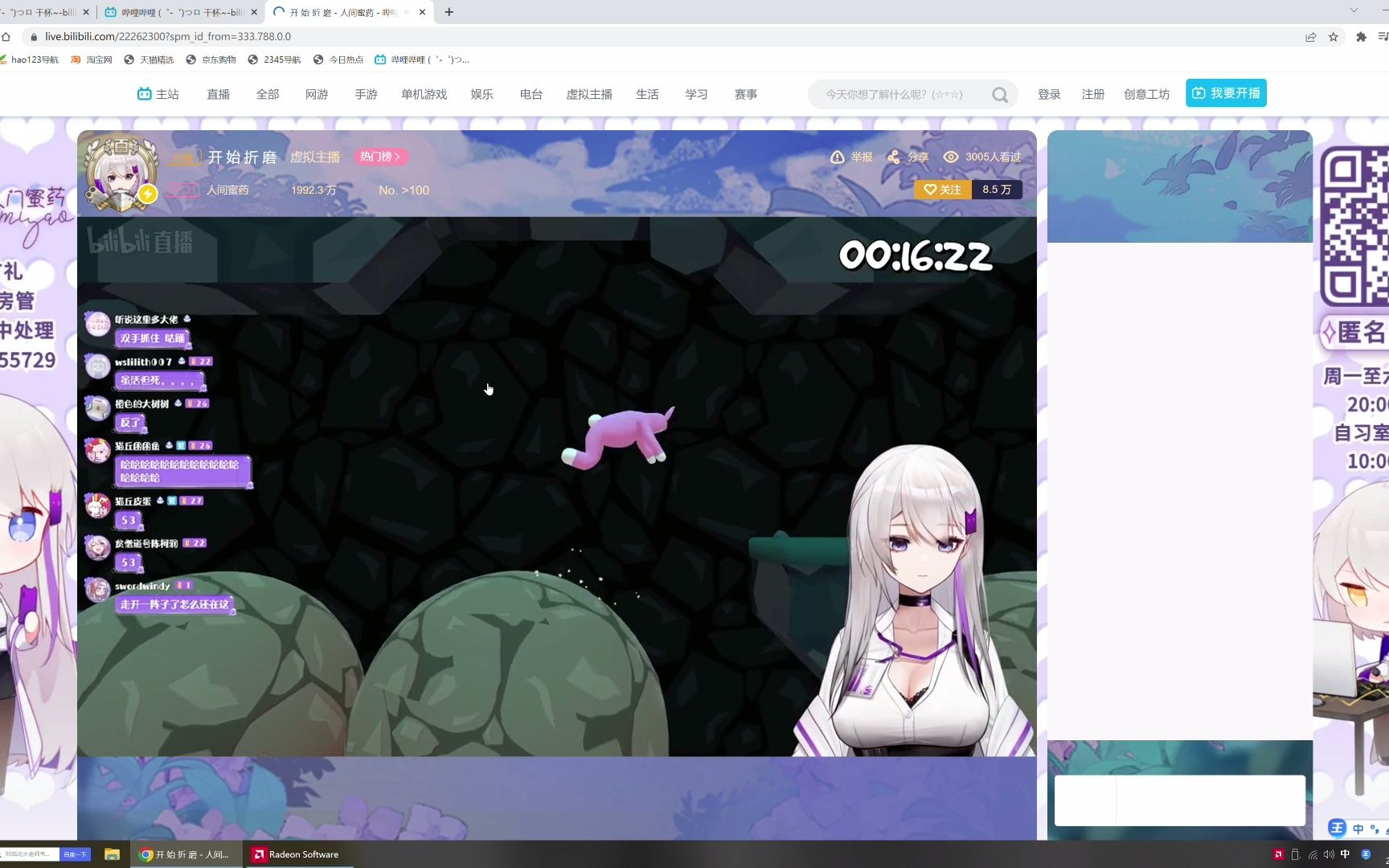Switch to the middle 干杯~-bili tab
Screen dimensions: 1389x868
coord(182,12)
